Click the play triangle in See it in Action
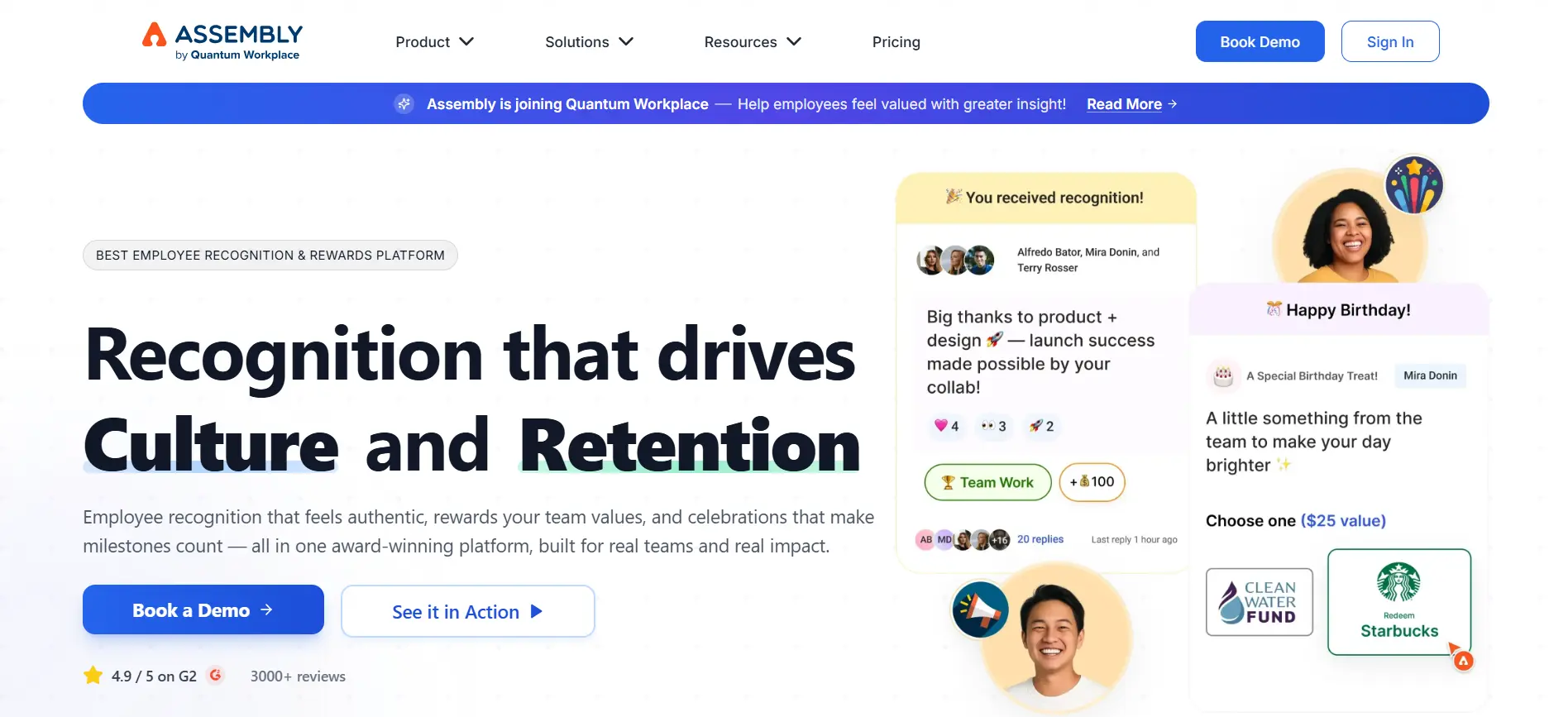Viewport: 1568px width, 717px height. pos(536,611)
